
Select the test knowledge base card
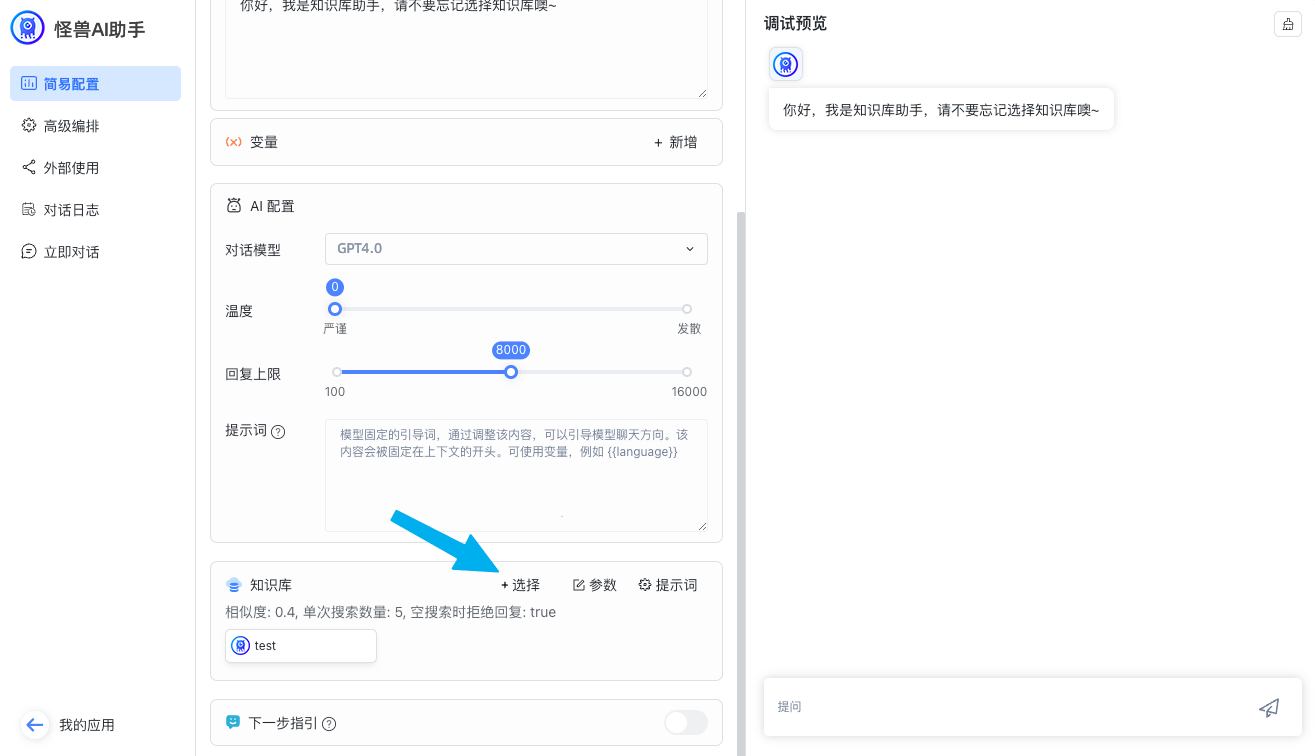[301, 646]
